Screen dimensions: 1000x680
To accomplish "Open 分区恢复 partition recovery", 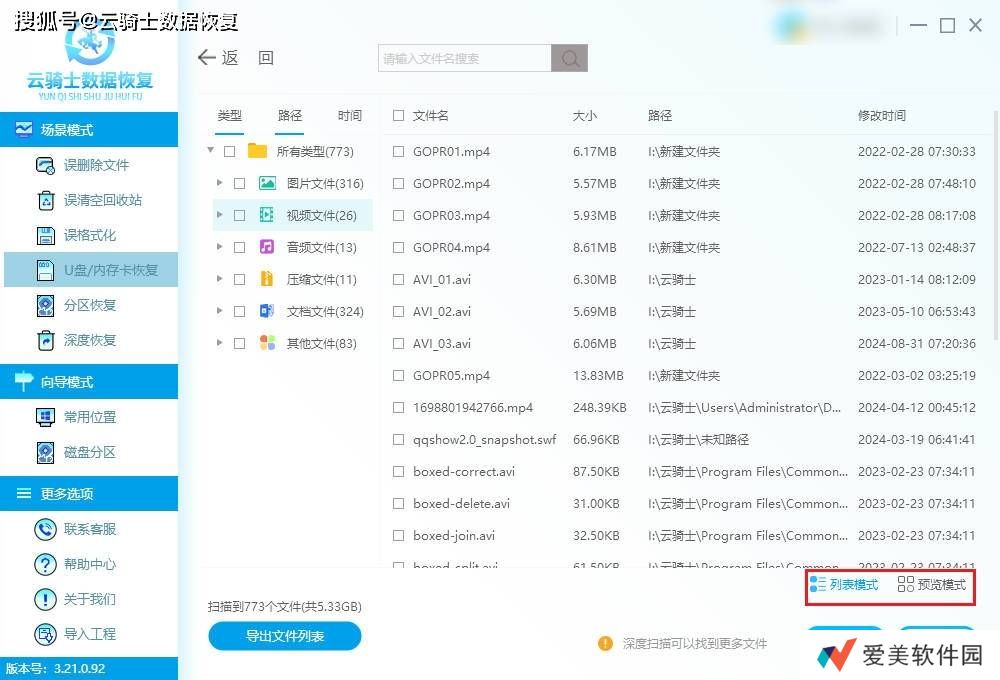I will coord(46,305).
